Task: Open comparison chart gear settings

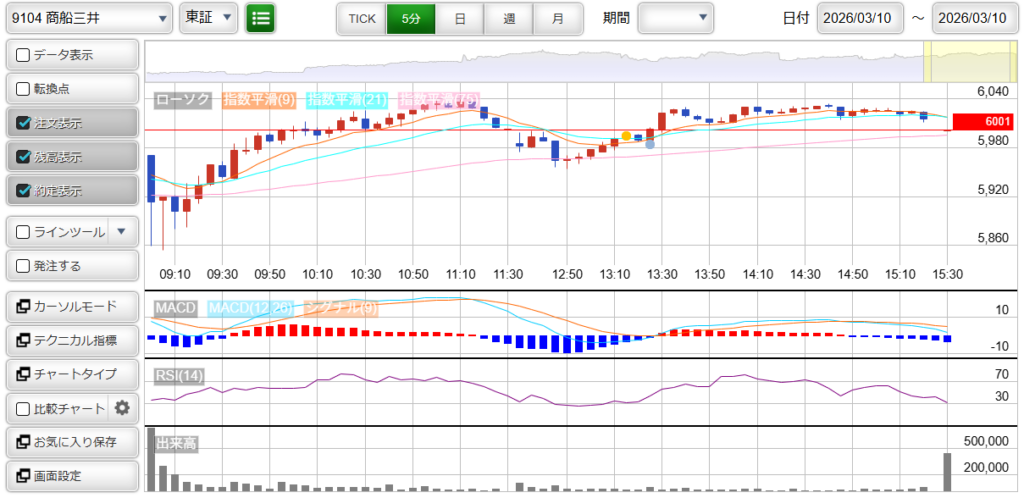Action: click(x=122, y=408)
